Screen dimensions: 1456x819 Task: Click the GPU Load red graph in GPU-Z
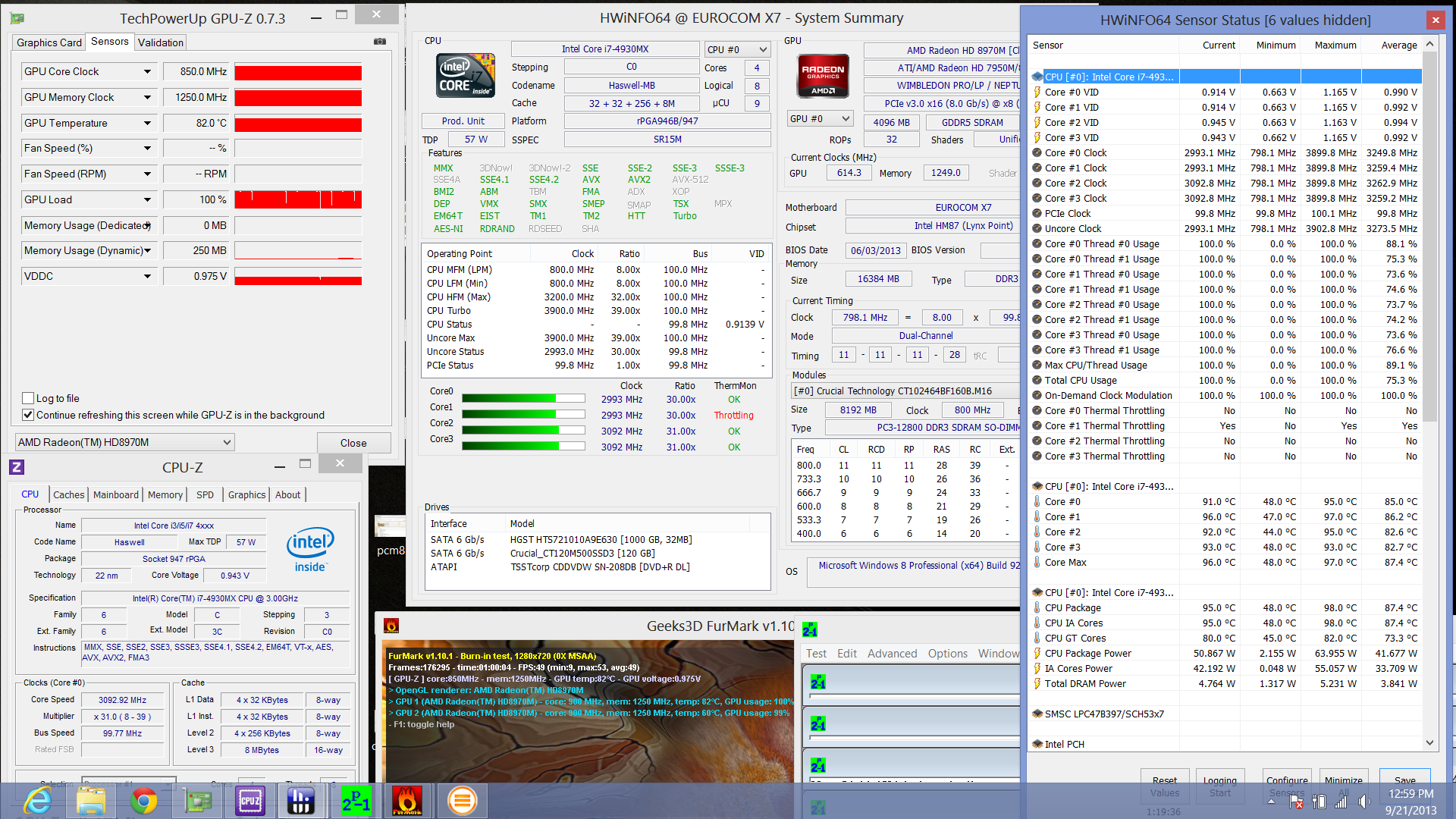(x=298, y=199)
